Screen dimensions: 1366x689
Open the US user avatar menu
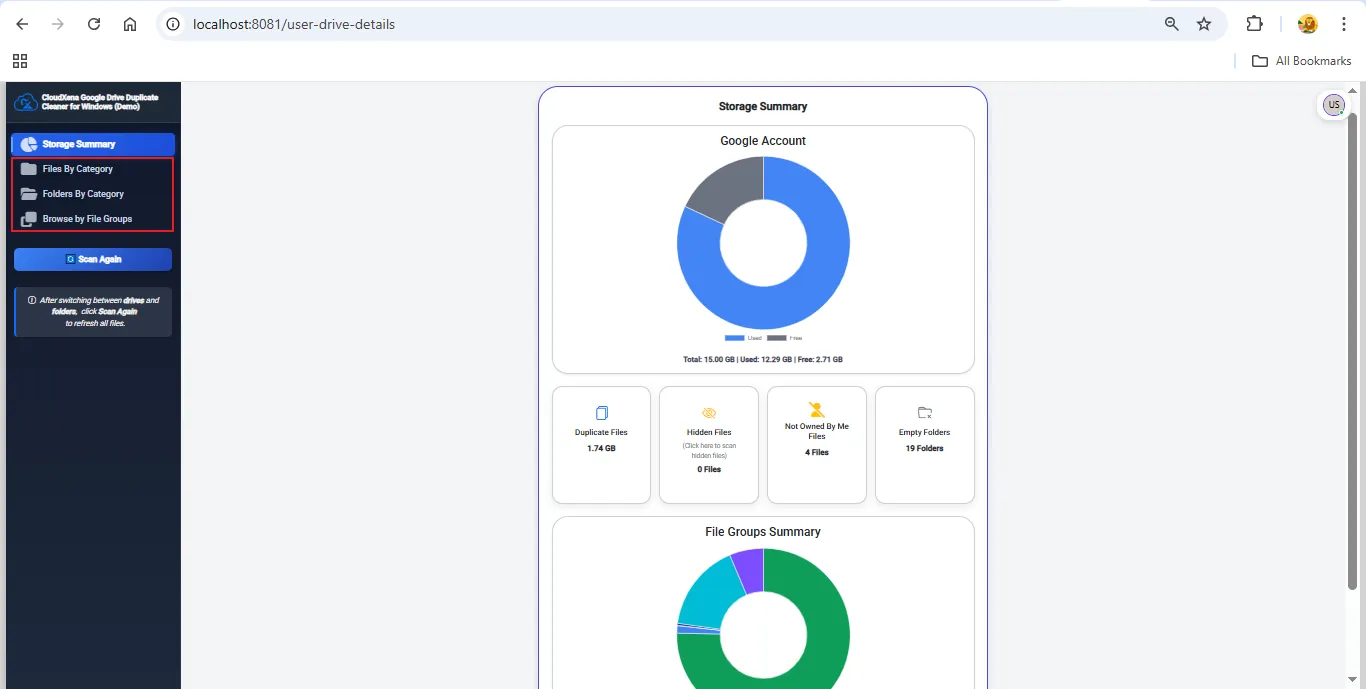point(1333,105)
